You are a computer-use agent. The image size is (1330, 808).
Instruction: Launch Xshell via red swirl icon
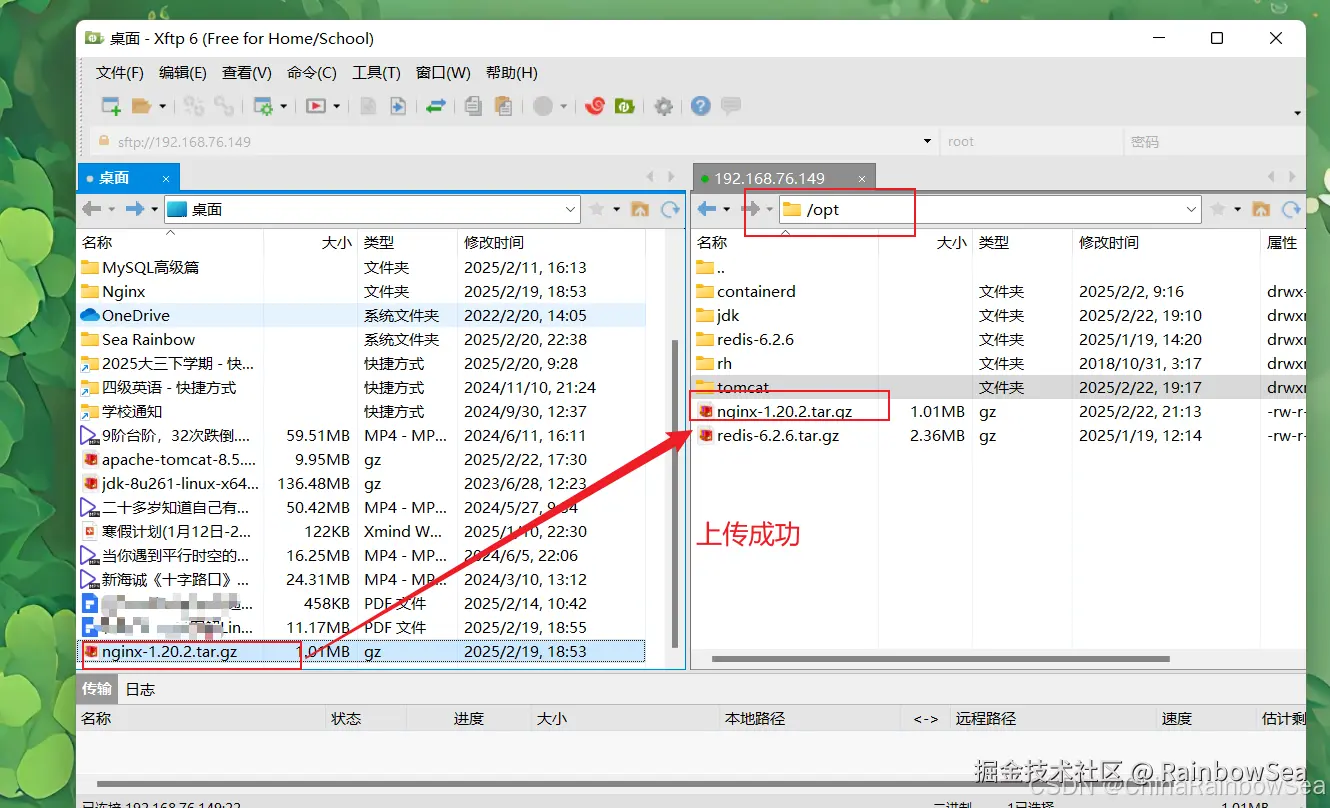(595, 106)
